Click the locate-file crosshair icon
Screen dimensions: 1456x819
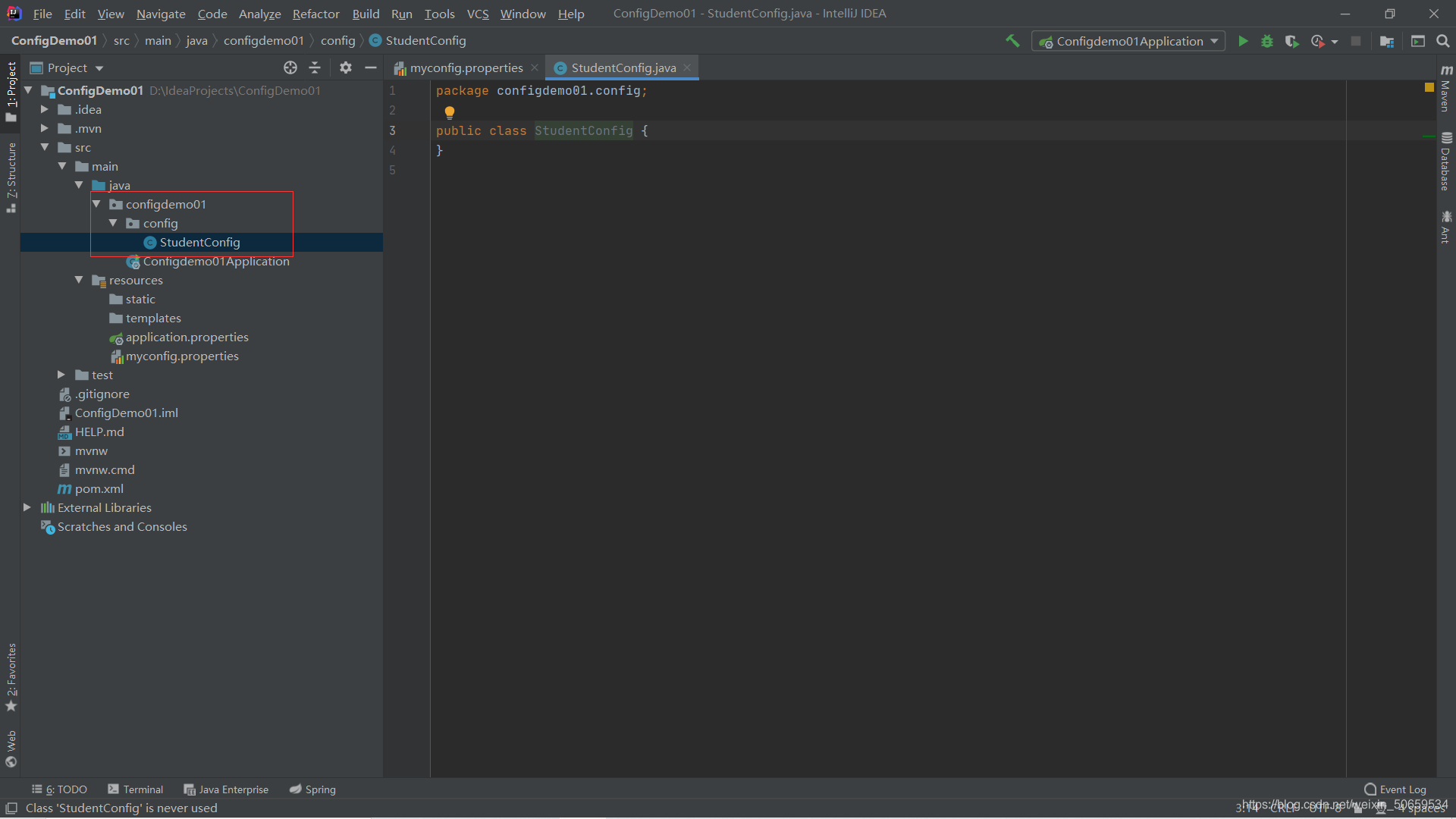pos(290,67)
